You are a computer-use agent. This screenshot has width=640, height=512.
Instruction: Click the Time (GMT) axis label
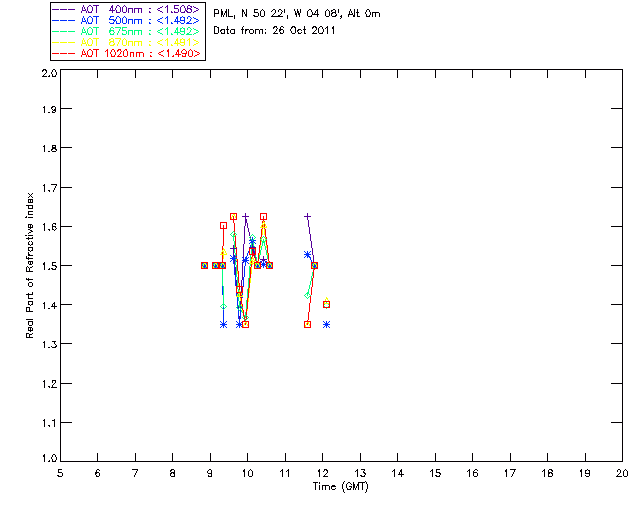click(x=341, y=487)
